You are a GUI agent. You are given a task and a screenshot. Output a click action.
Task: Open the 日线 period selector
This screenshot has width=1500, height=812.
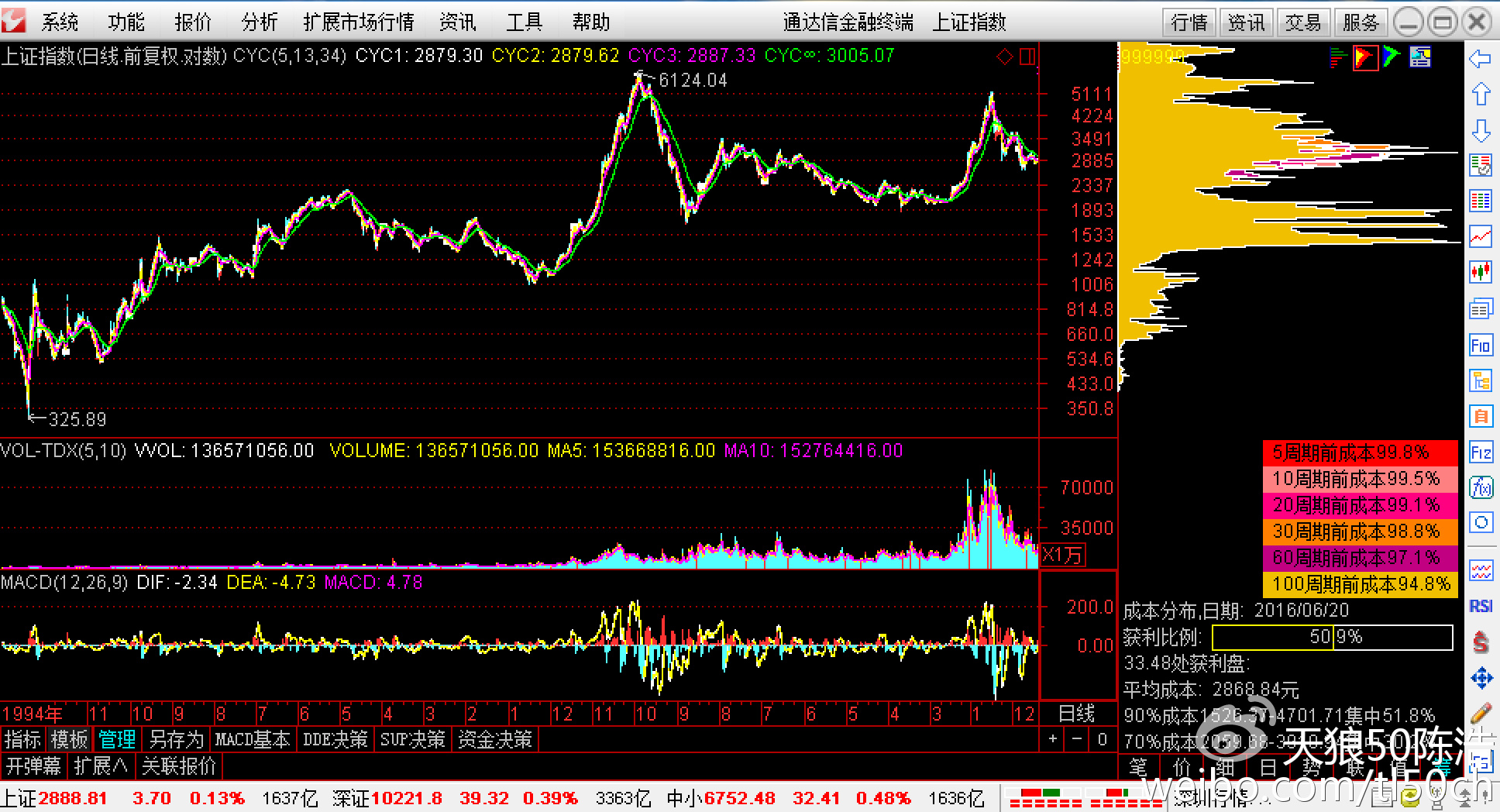1077,714
